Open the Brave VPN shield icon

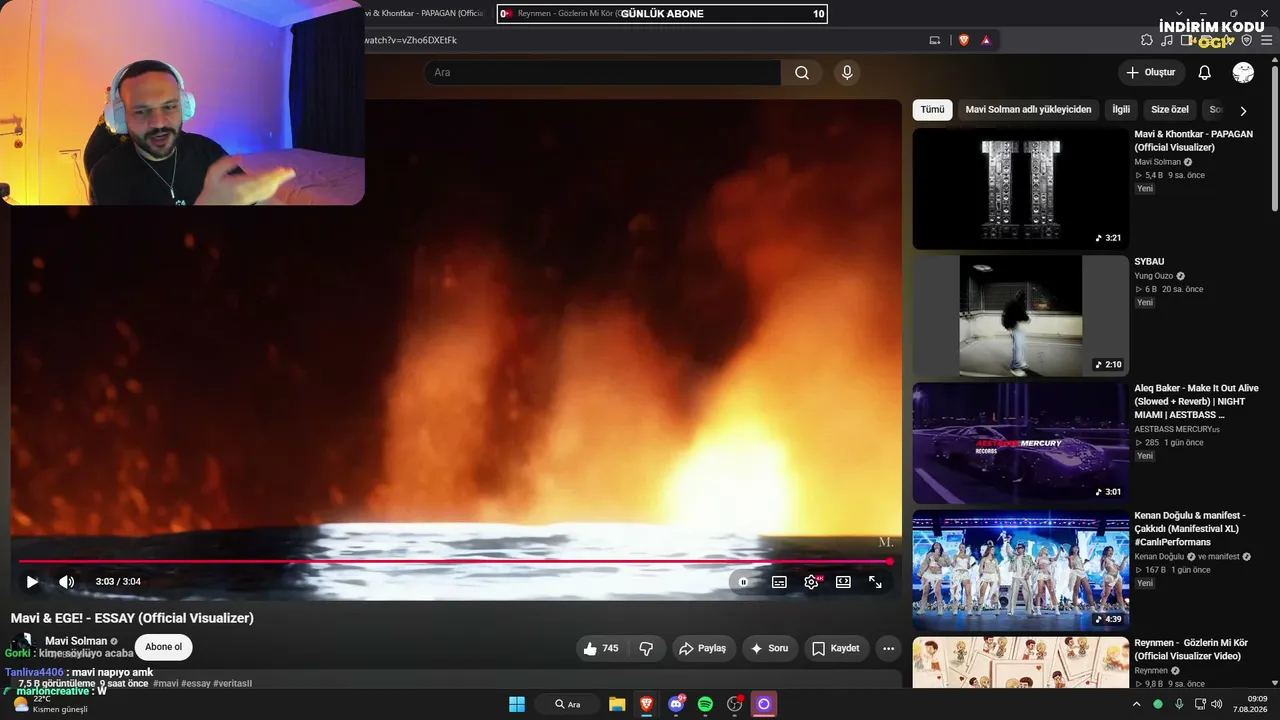point(1247,40)
